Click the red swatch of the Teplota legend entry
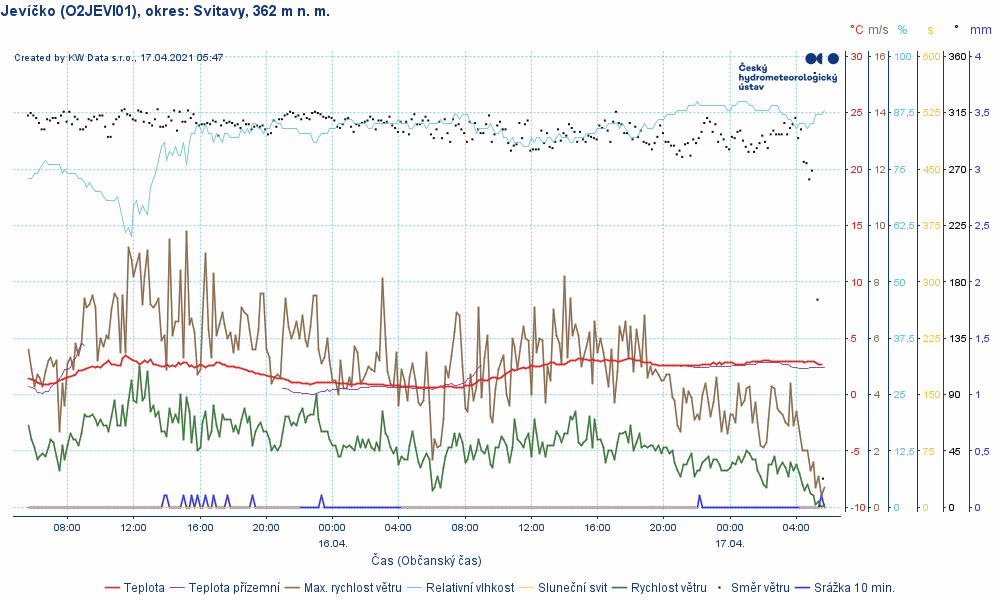 (x=112, y=588)
